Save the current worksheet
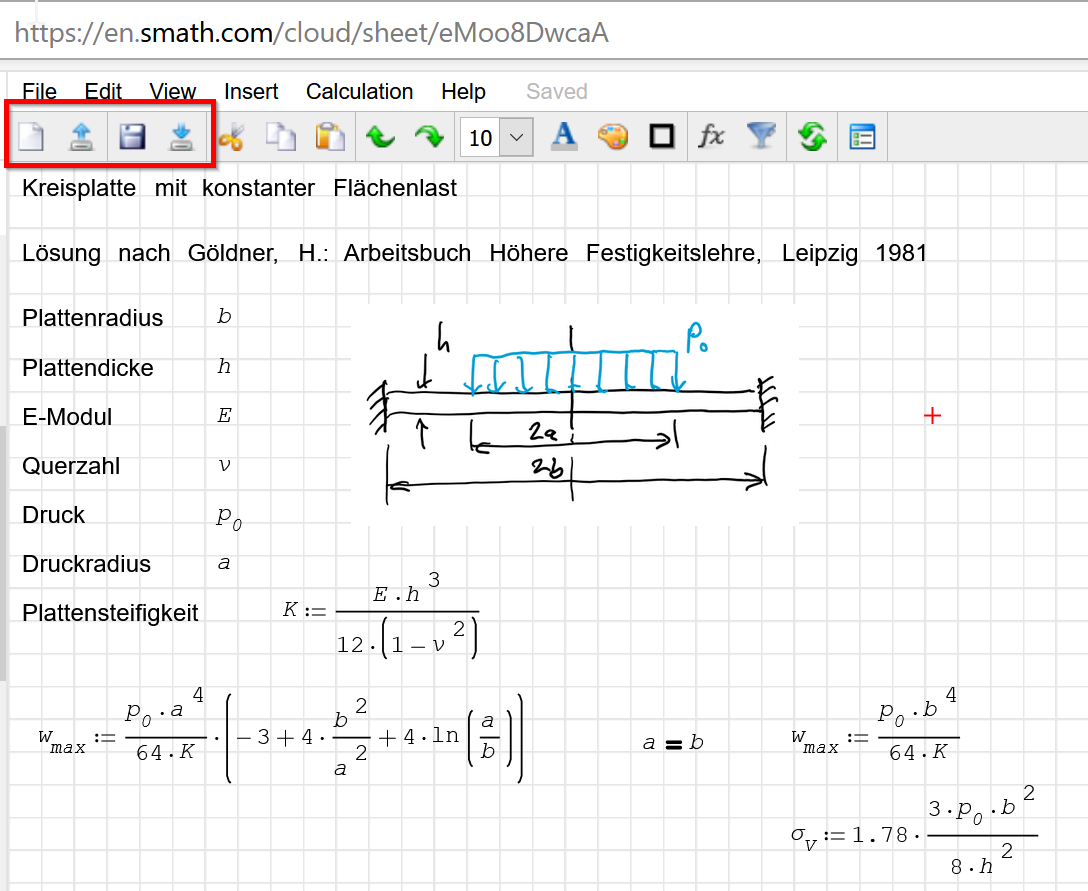Viewport: 1088px width, 891px height. click(131, 137)
